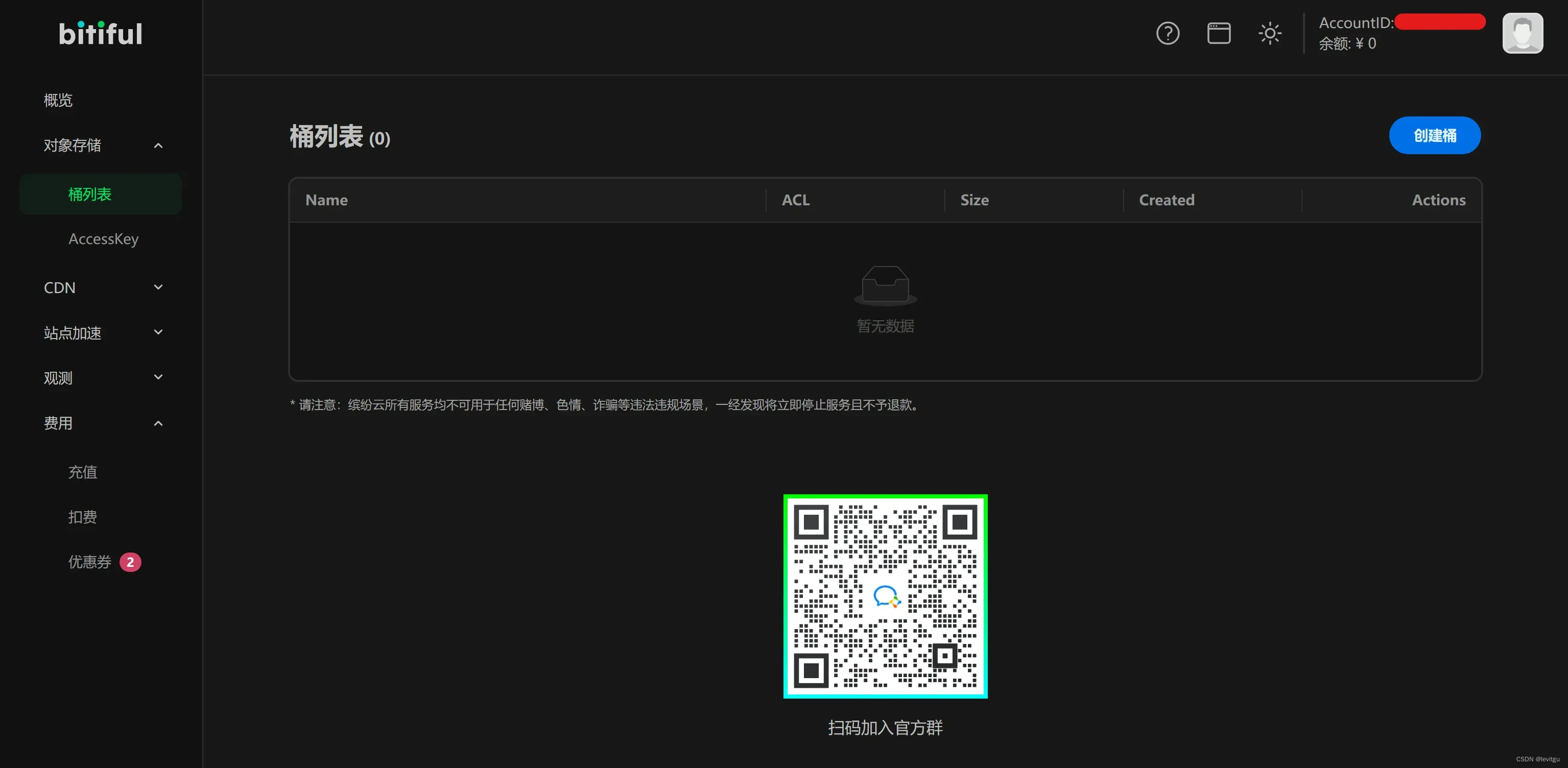
Task: Click the QR code image
Action: pyautogui.click(x=885, y=596)
